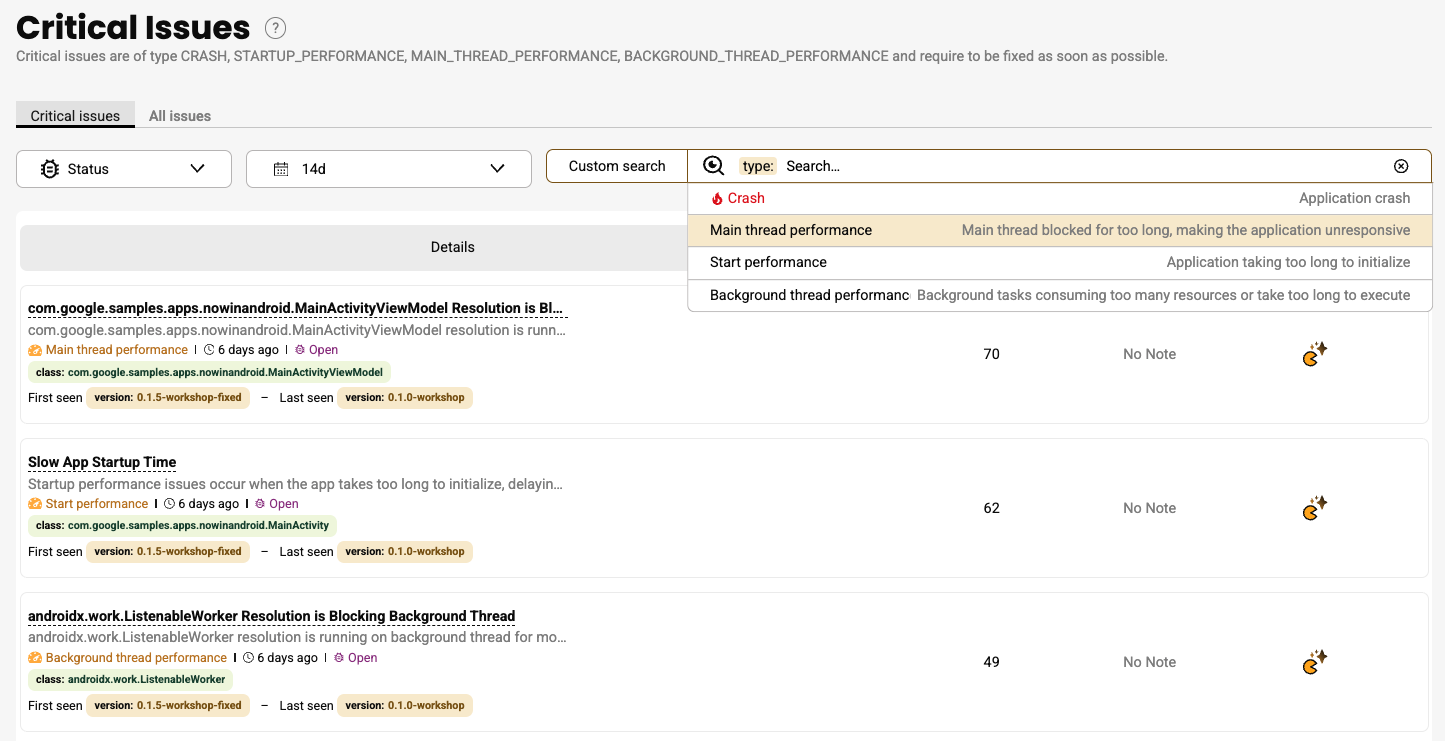The height and width of the screenshot is (741, 1445).
Task: Click the help question mark icon
Action: [x=275, y=28]
